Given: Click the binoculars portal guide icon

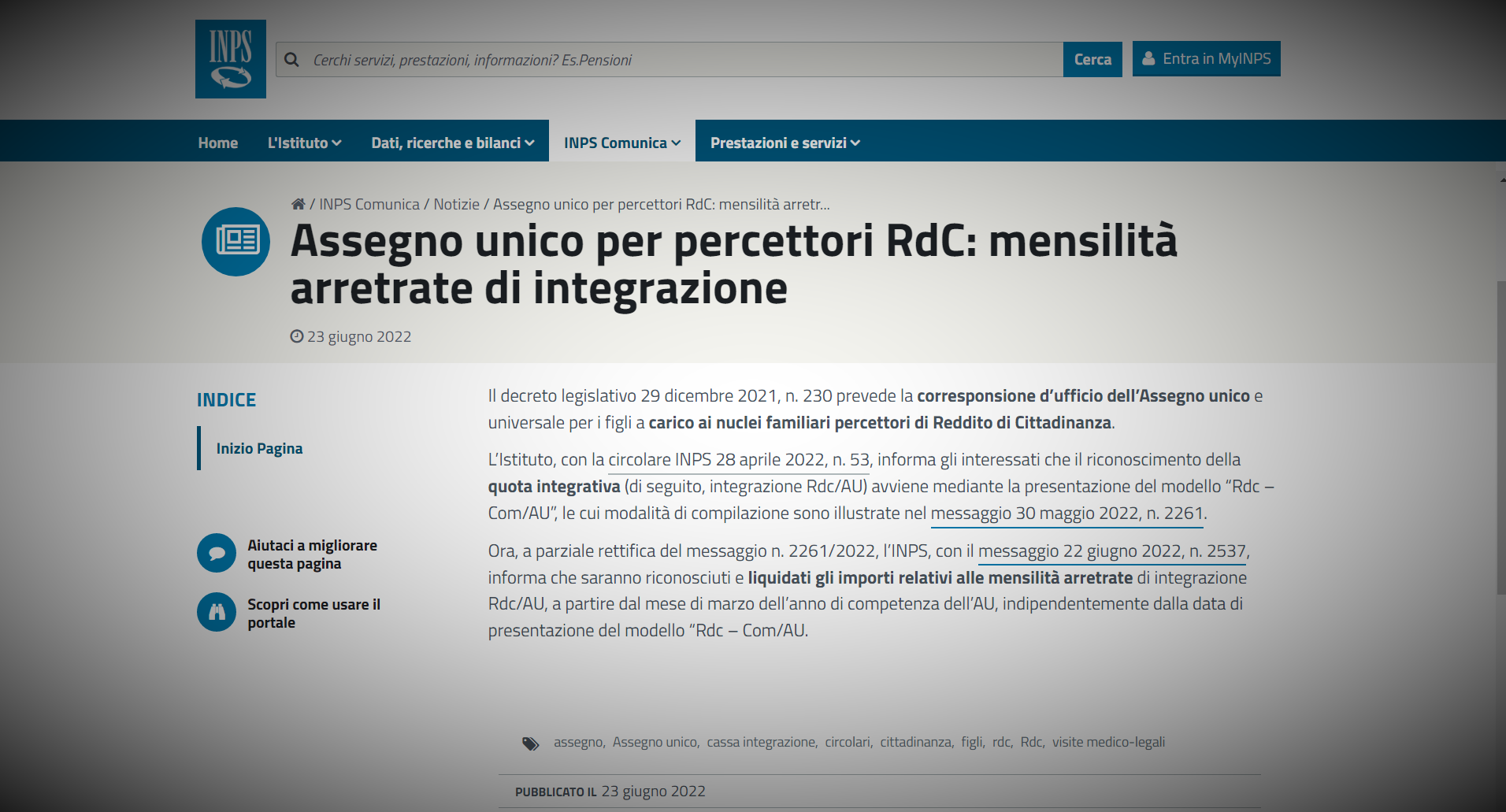Looking at the screenshot, I should (217, 612).
